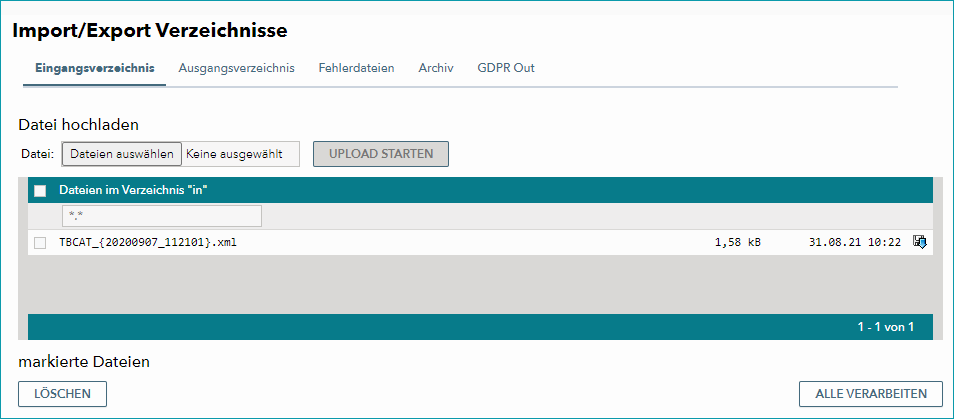
Task: Open the Archiv tab
Action: coord(436,68)
